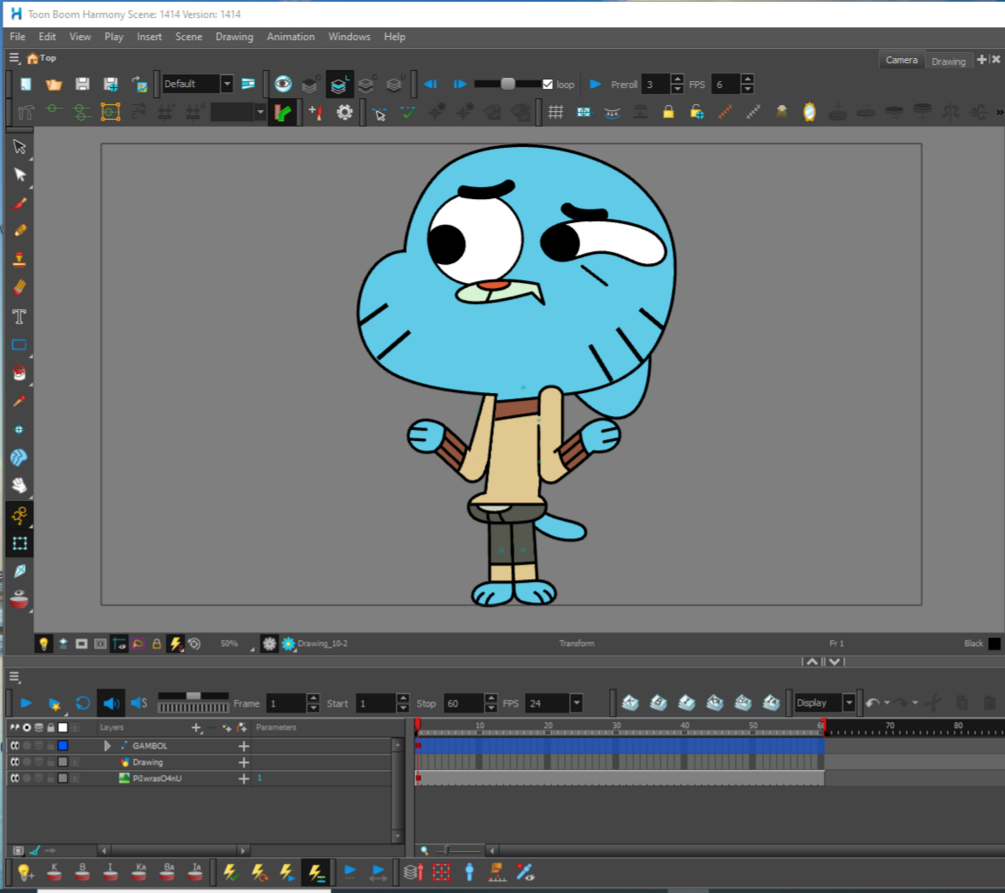Screen dimensions: 1005x893
Task: Select the Stamp tool
Action: pyautogui.click(x=19, y=259)
